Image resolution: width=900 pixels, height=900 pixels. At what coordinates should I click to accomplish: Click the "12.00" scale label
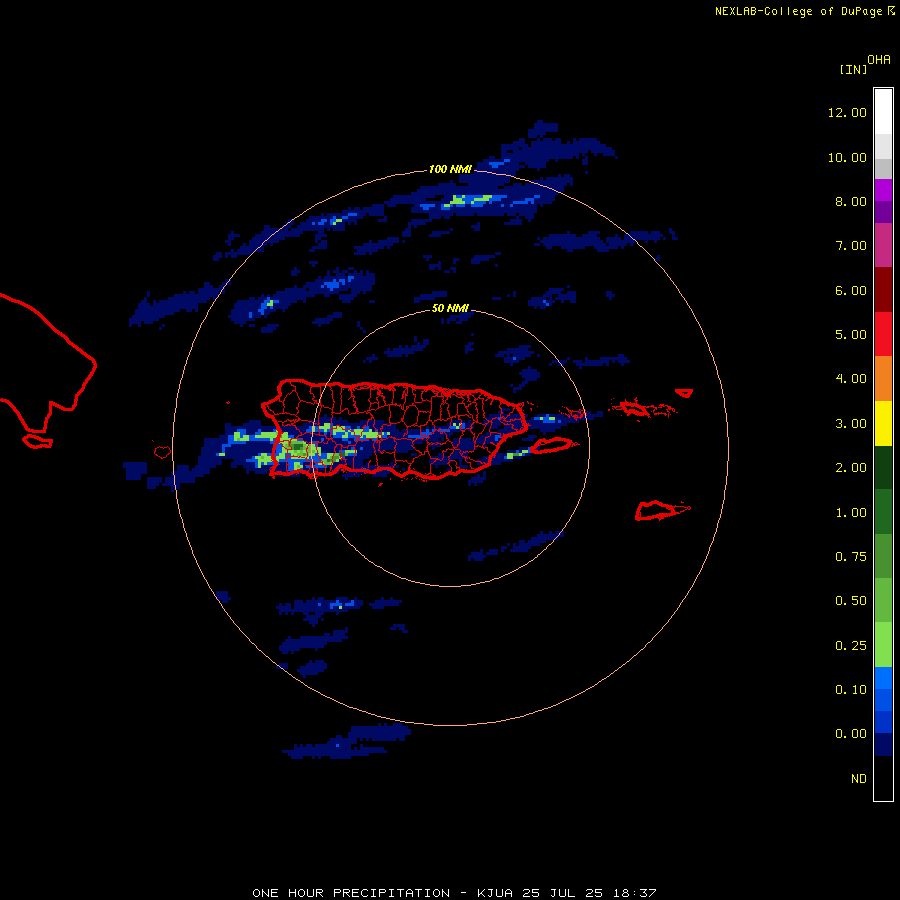847,112
